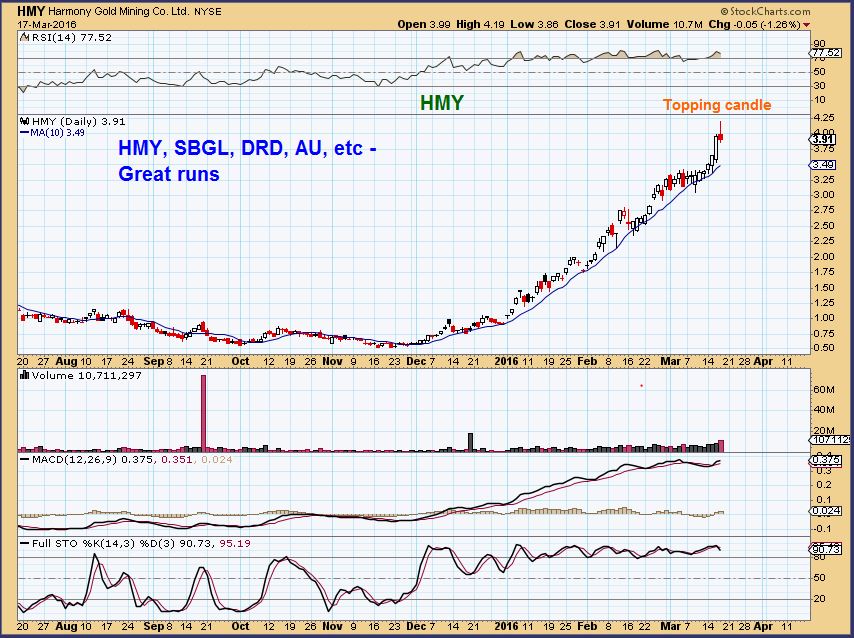Click the green HMY chart title annotation

click(x=442, y=102)
